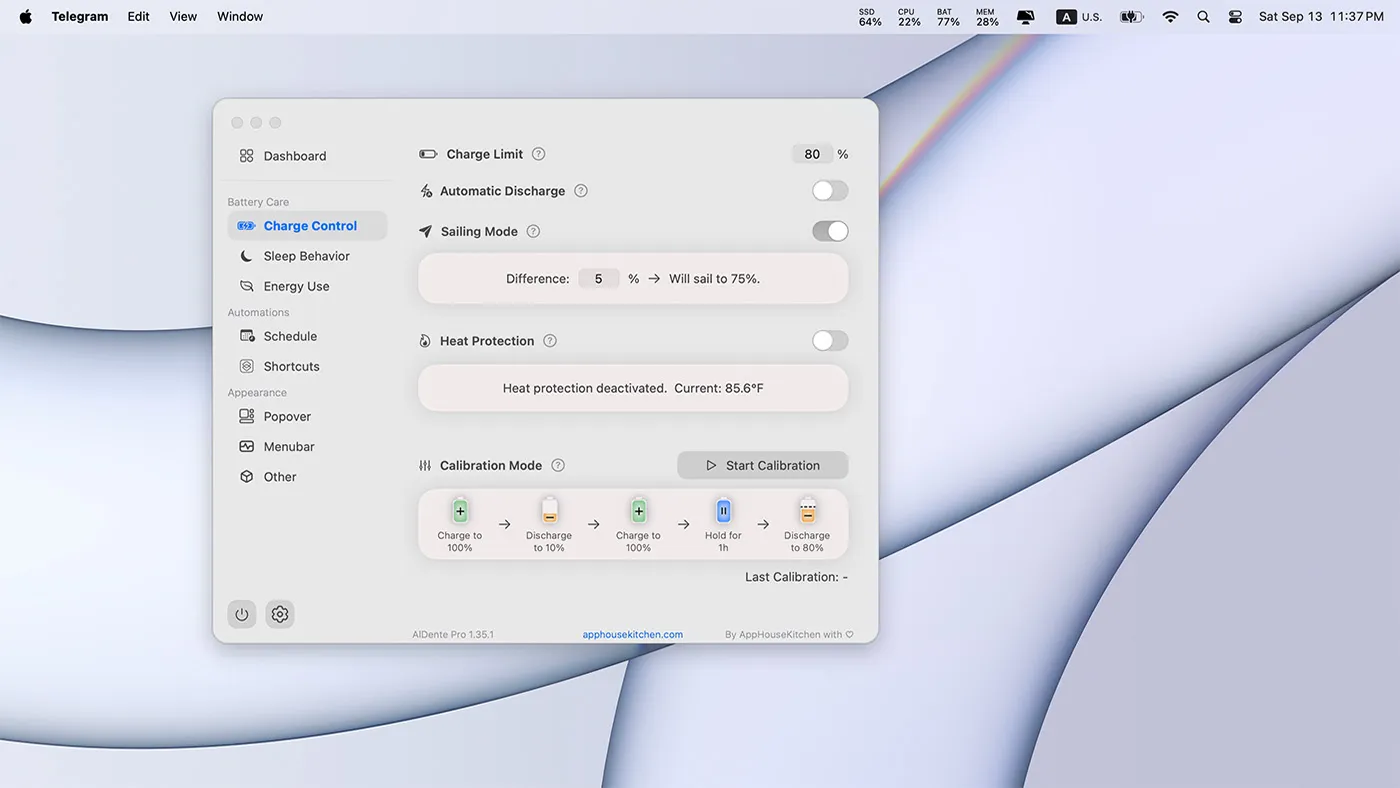Enable the Heat Protection toggle
Viewport: 1400px width, 788px height.
(x=830, y=341)
